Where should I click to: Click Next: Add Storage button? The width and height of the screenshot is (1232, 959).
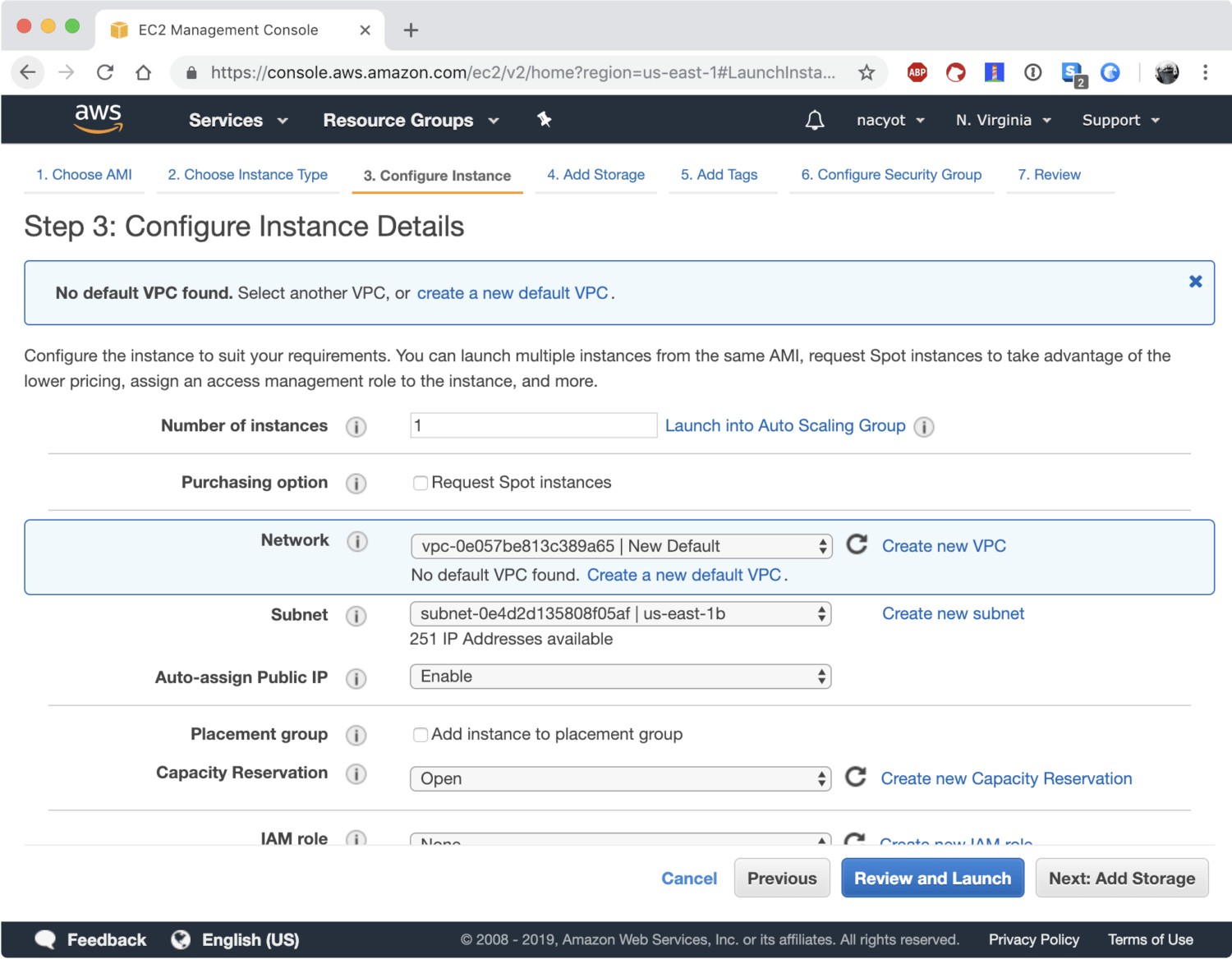click(x=1122, y=878)
